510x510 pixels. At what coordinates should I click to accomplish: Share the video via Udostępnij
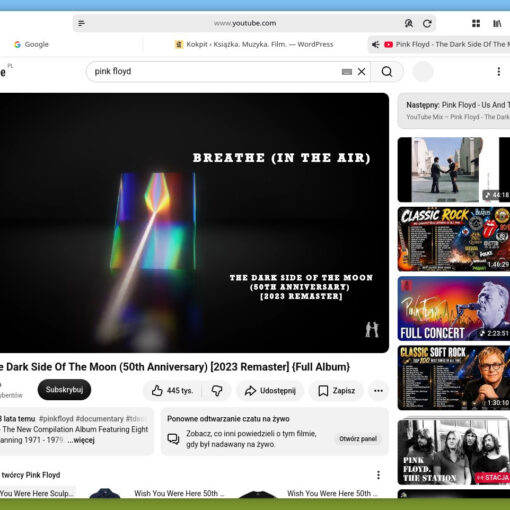click(x=270, y=390)
